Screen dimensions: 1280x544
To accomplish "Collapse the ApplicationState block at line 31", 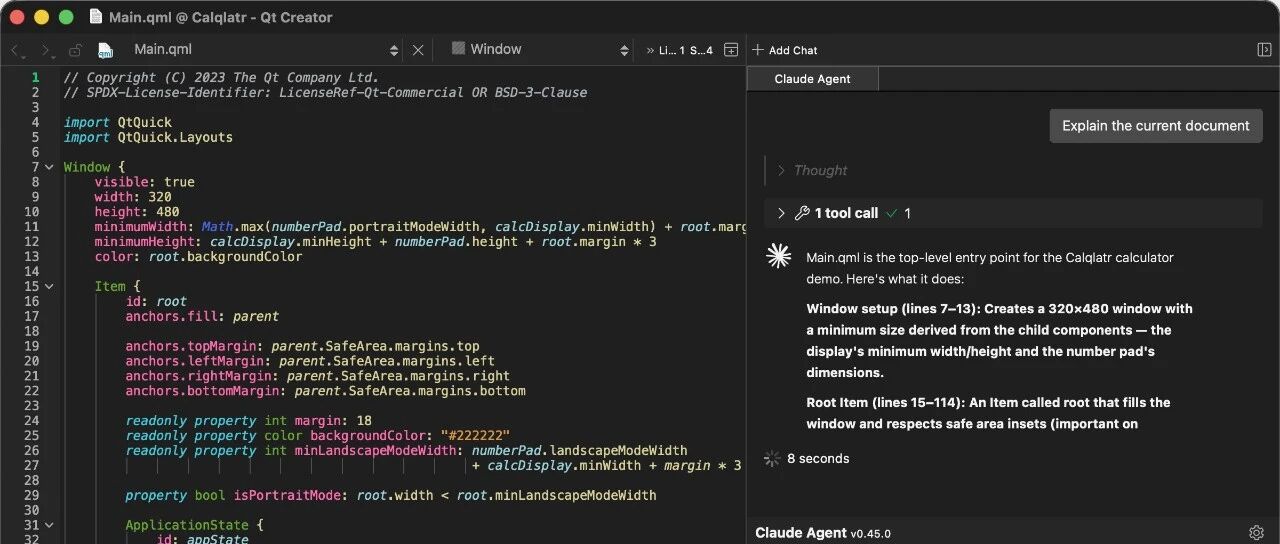I will 49,525.
